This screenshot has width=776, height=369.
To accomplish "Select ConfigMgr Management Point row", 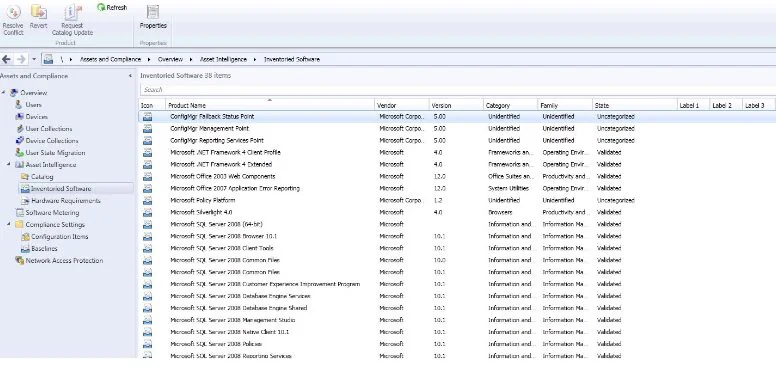I will pyautogui.click(x=456, y=129).
